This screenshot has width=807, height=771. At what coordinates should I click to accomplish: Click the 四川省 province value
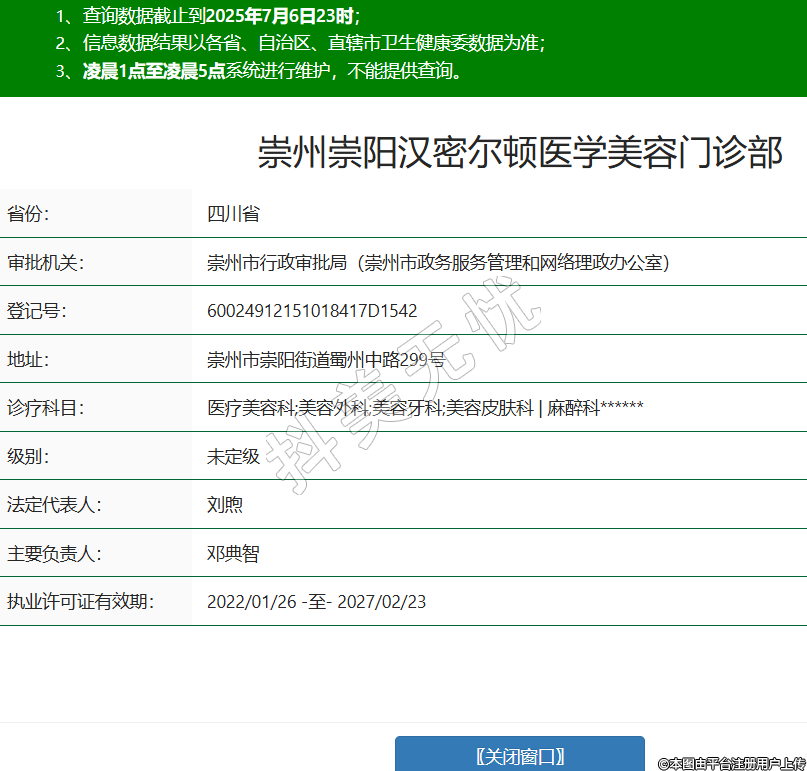pos(233,214)
